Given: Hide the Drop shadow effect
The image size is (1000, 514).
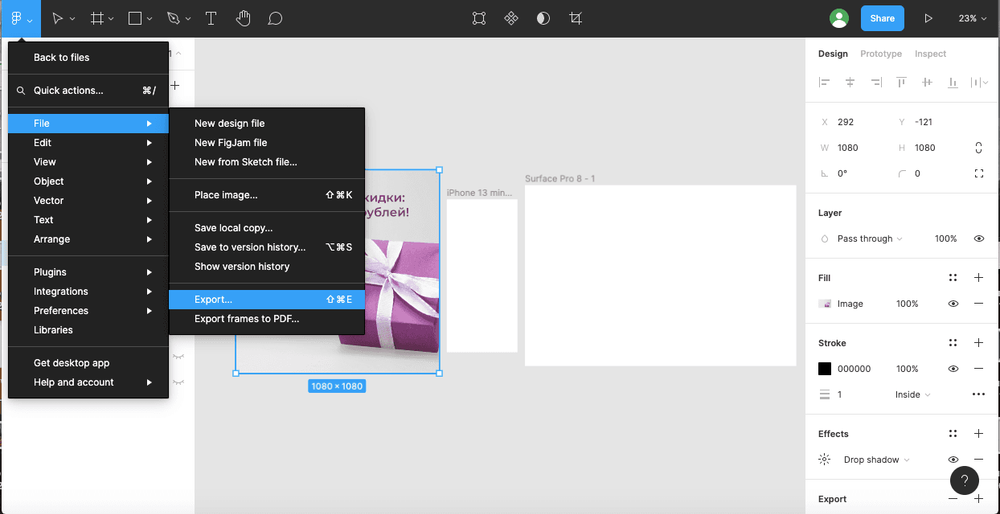Looking at the screenshot, I should pos(953,460).
